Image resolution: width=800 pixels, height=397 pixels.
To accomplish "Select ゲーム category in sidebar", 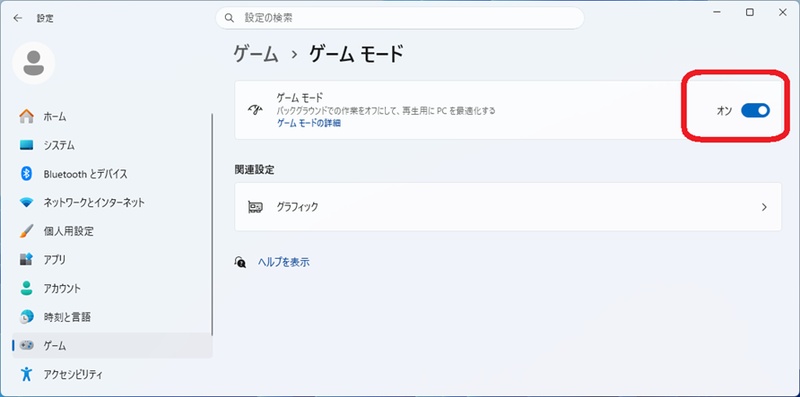I will point(112,345).
